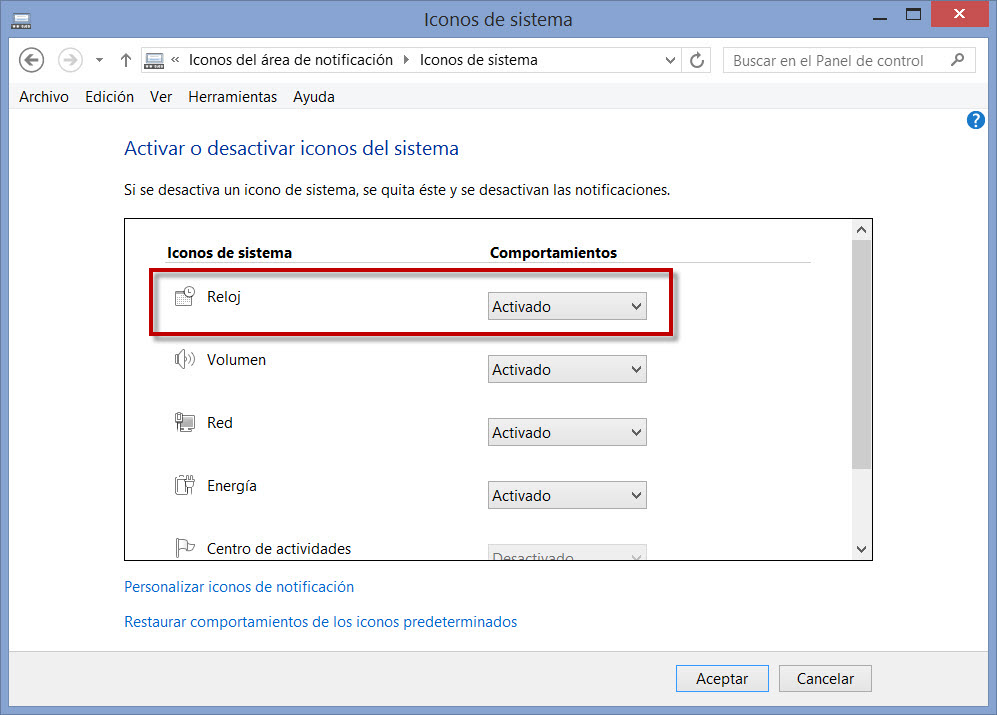Click the down arrow of the list scrollbar

(x=861, y=549)
